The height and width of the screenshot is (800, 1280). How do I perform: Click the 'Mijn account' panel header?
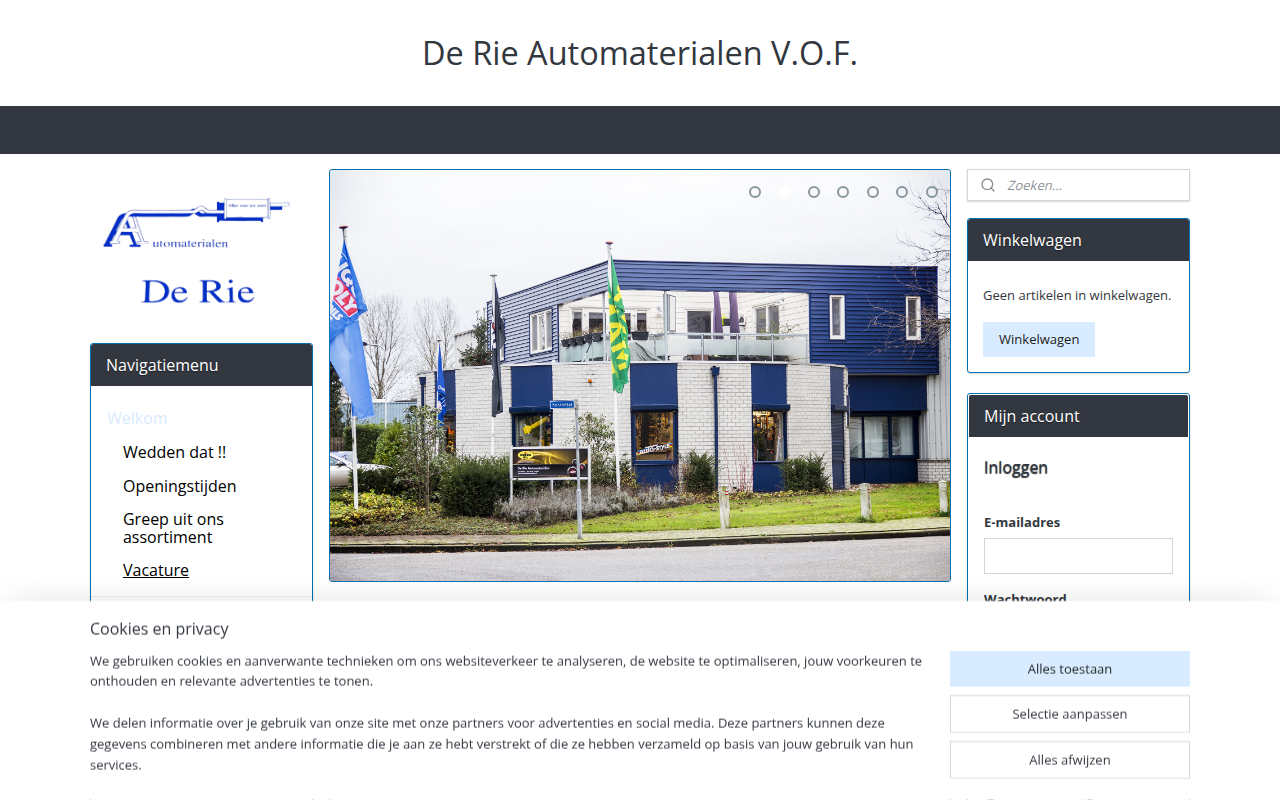coord(1078,416)
